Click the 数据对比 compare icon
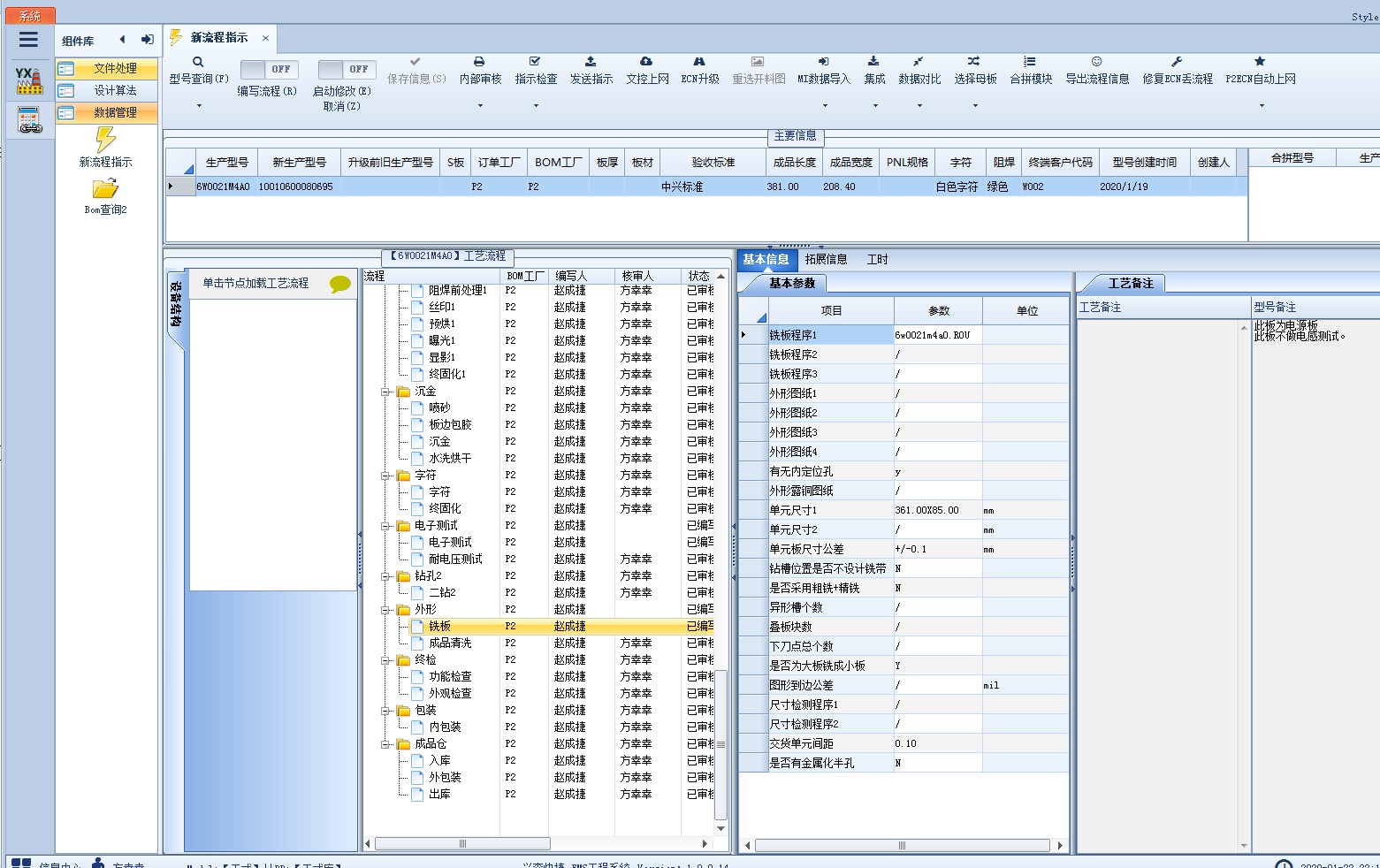The height and width of the screenshot is (868, 1380). coord(919,62)
